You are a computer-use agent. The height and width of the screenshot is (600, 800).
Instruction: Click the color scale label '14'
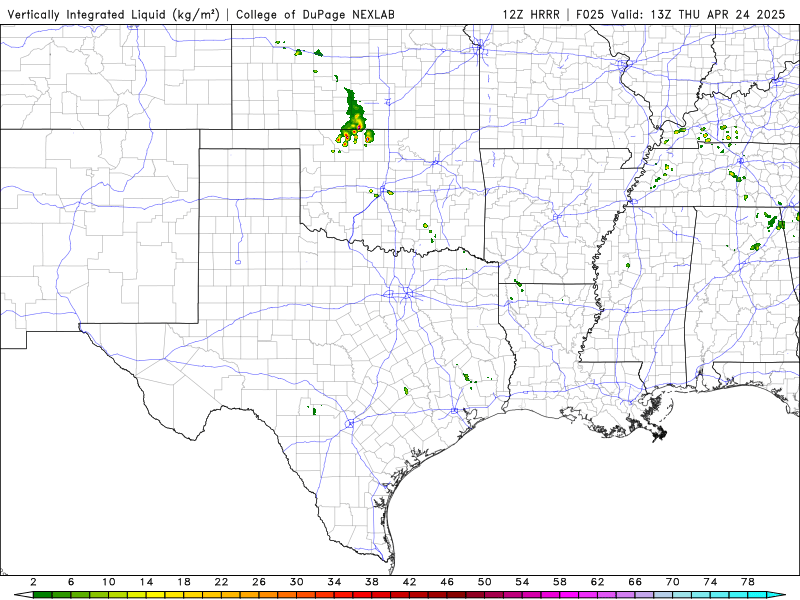(146, 582)
